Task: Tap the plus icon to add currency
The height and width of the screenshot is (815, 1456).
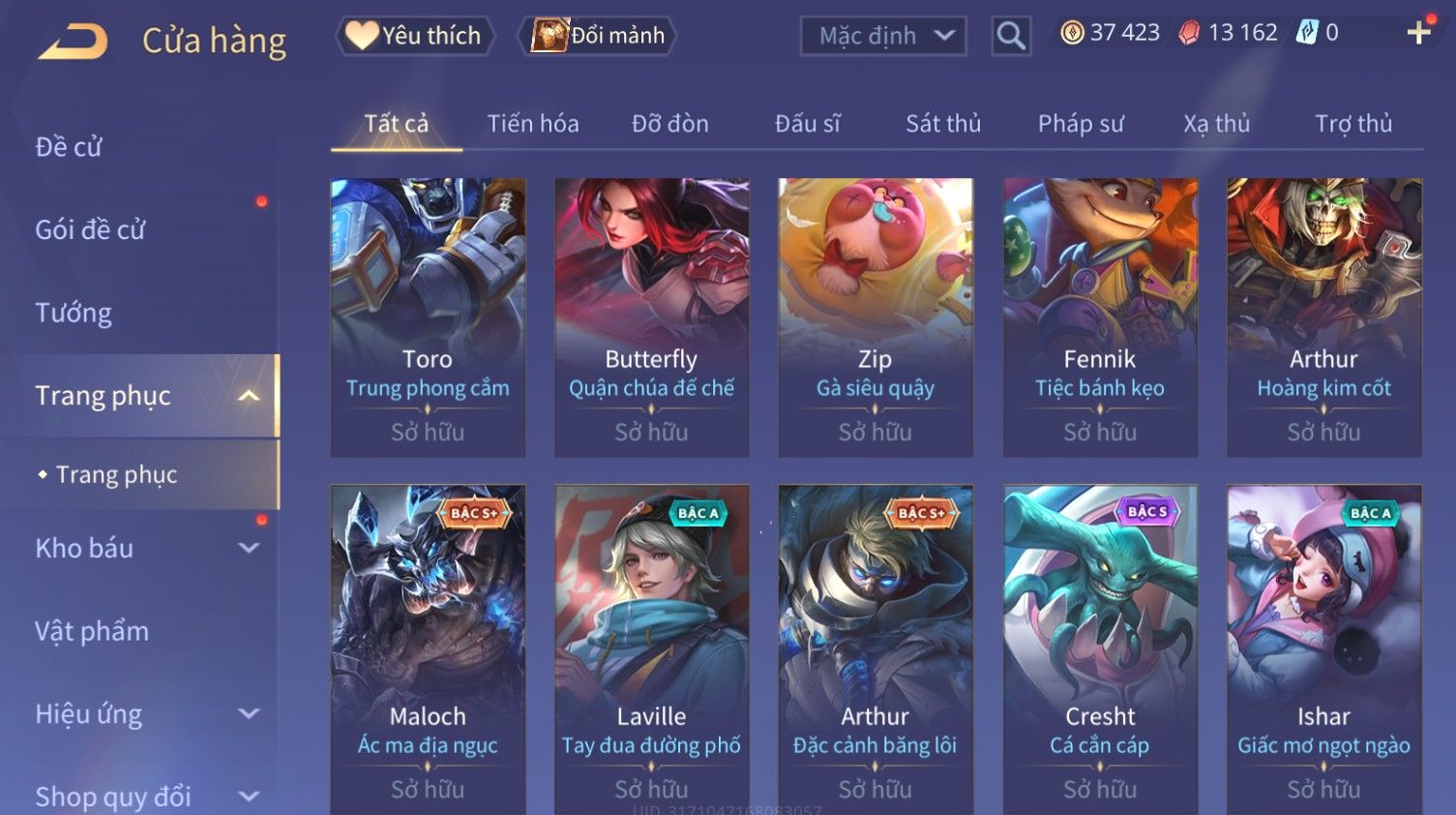Action: coord(1418,33)
